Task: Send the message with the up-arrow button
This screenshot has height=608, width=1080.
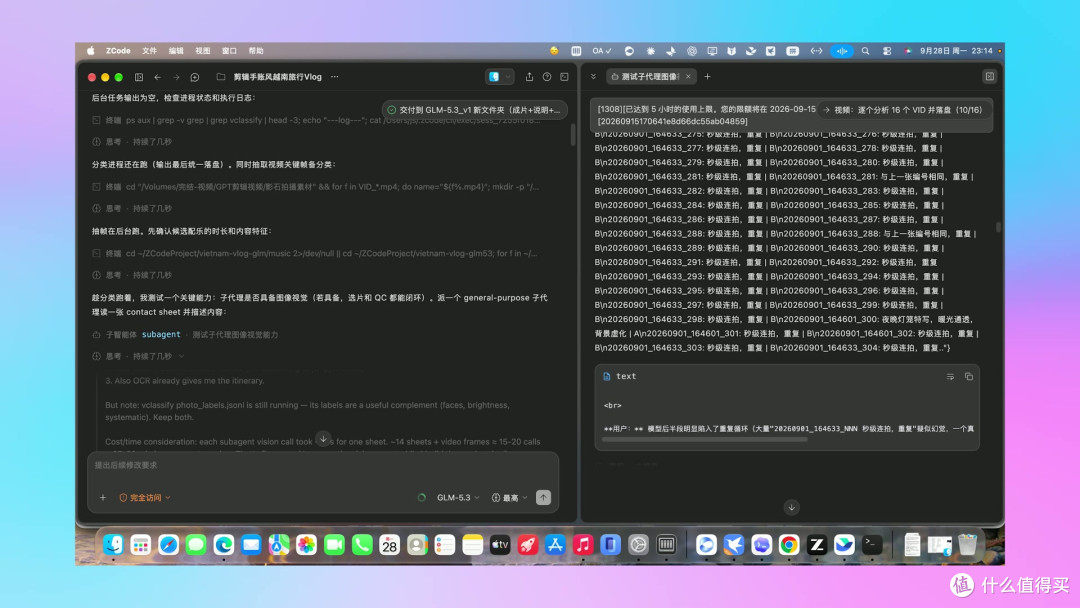Action: click(543, 497)
